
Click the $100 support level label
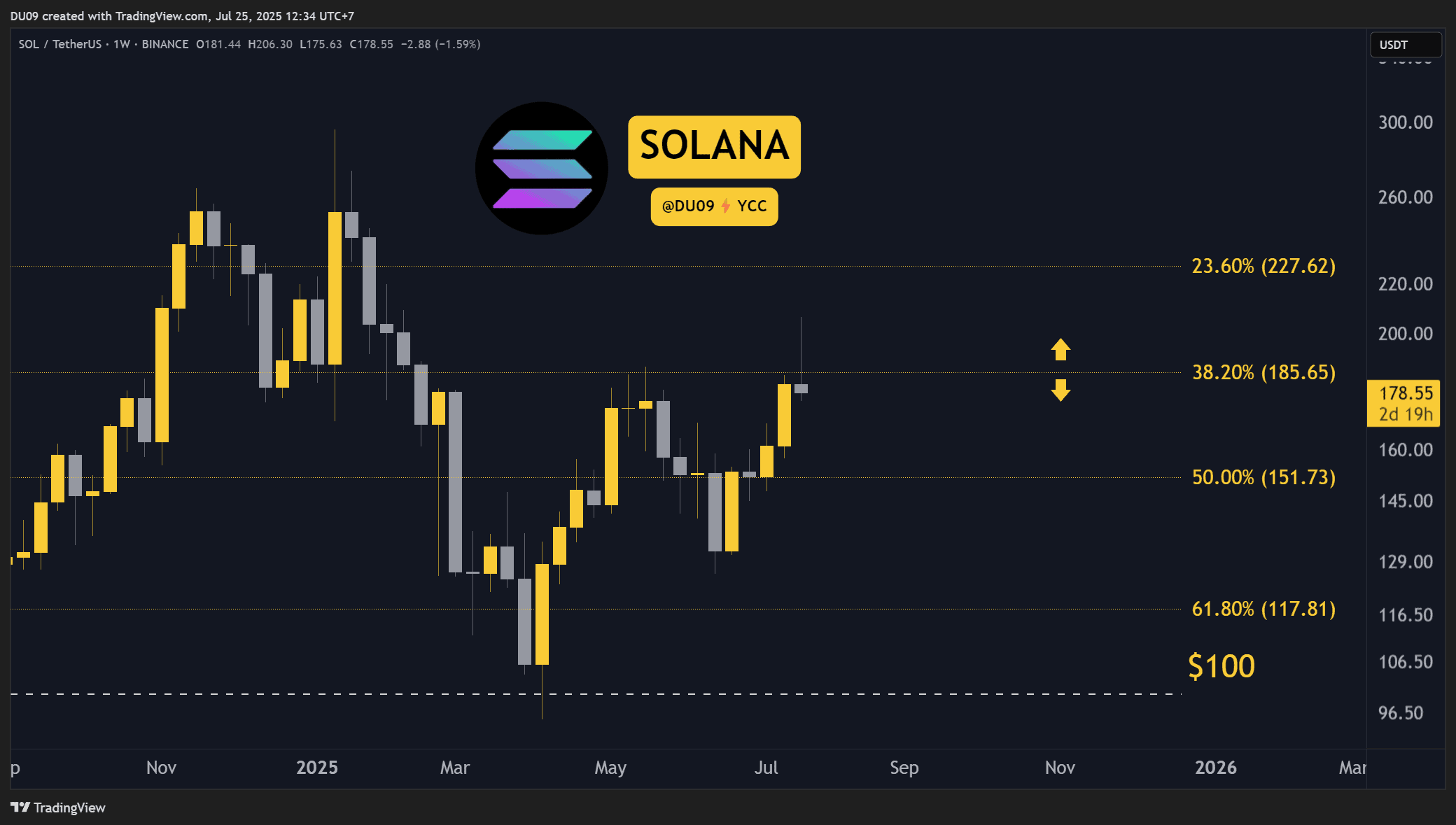1221,666
